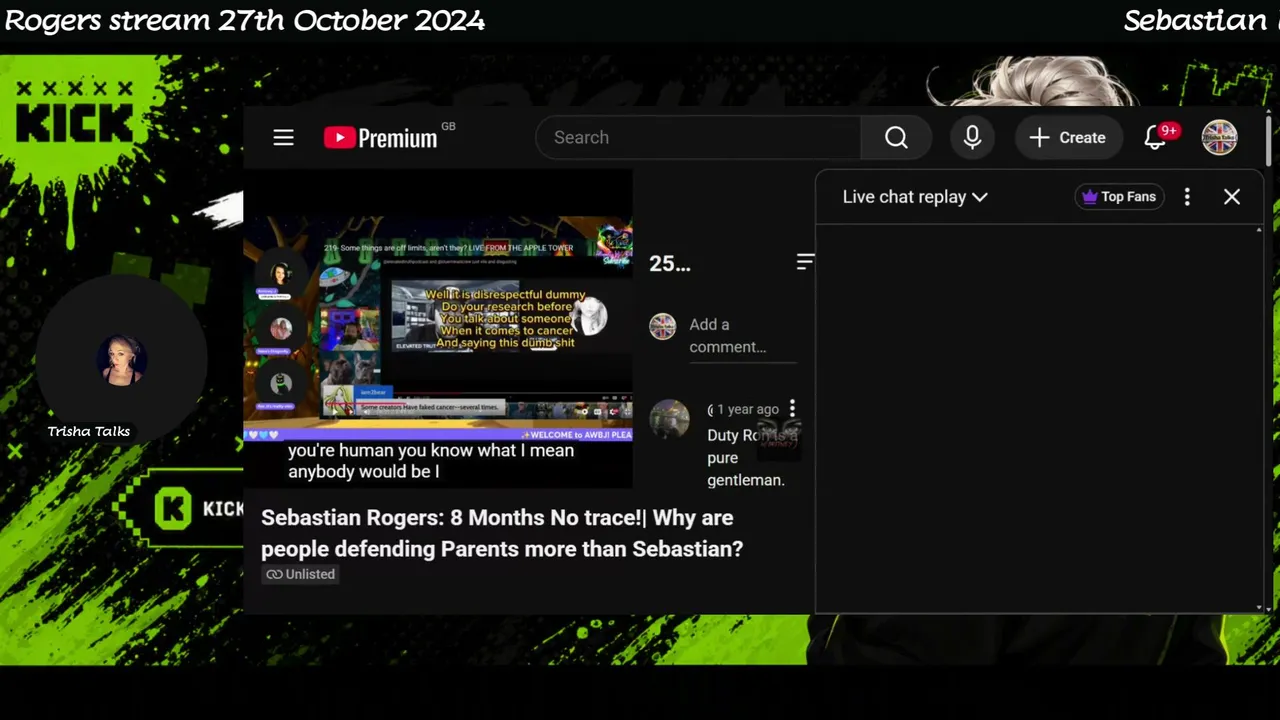Click the 'Duty' comment text 'pure gentleman.'
The width and height of the screenshot is (1280, 720).
click(x=746, y=469)
